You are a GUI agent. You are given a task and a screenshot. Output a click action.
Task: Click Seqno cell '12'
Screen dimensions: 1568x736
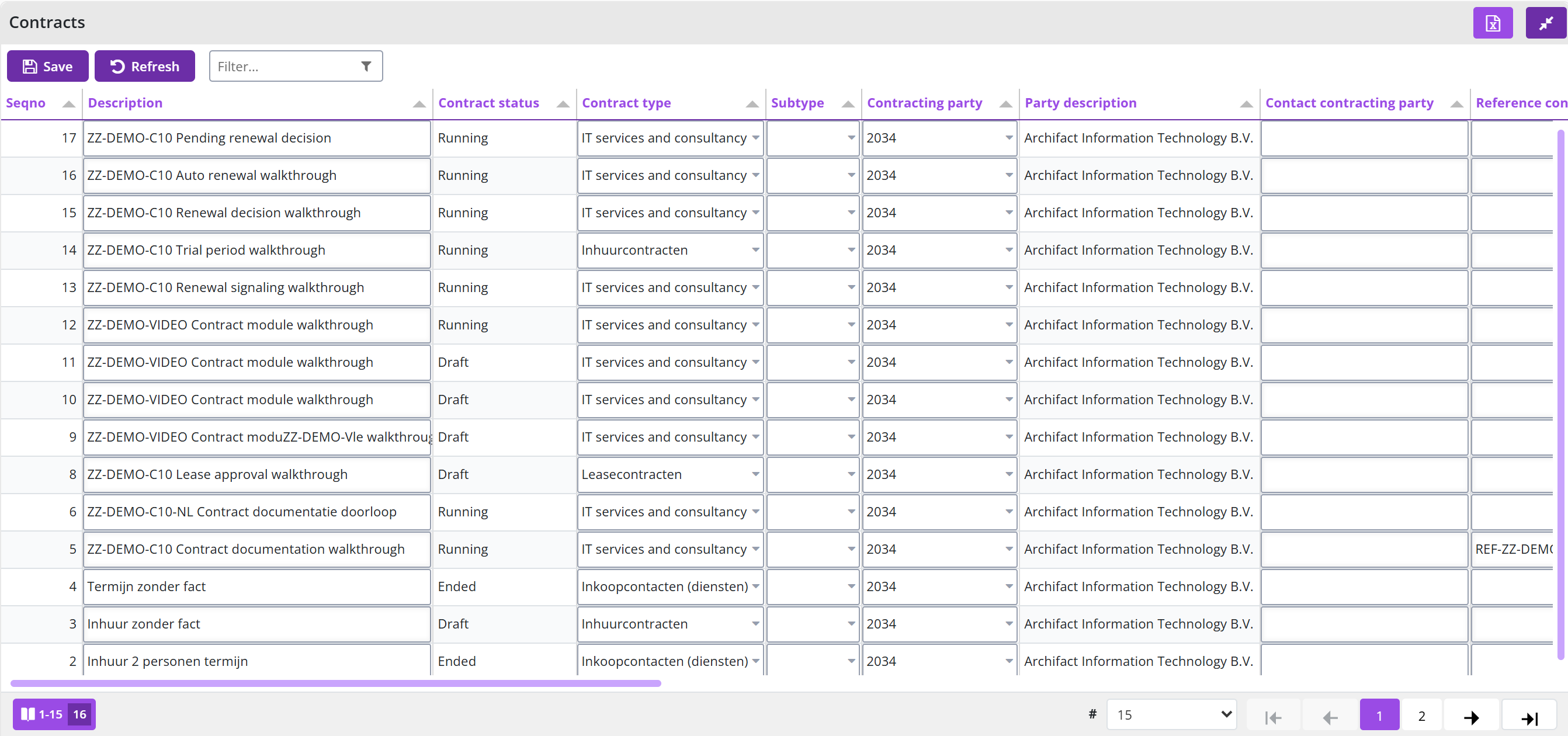click(x=69, y=325)
